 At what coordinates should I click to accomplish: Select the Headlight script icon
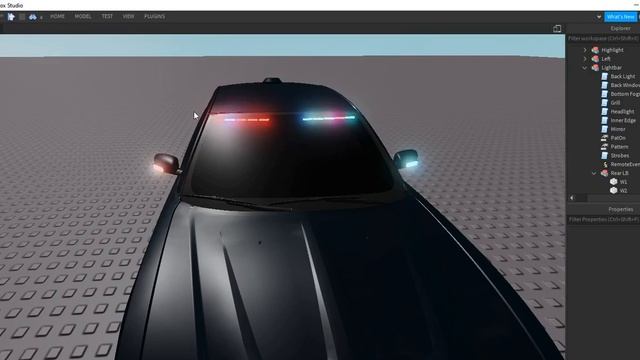604,111
